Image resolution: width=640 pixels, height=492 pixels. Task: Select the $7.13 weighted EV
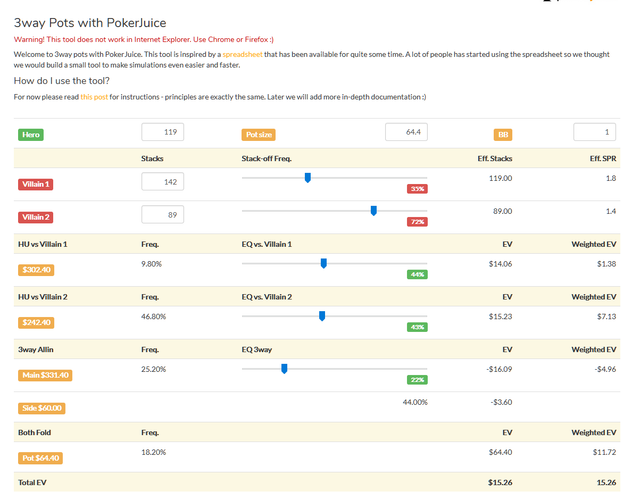tap(607, 316)
